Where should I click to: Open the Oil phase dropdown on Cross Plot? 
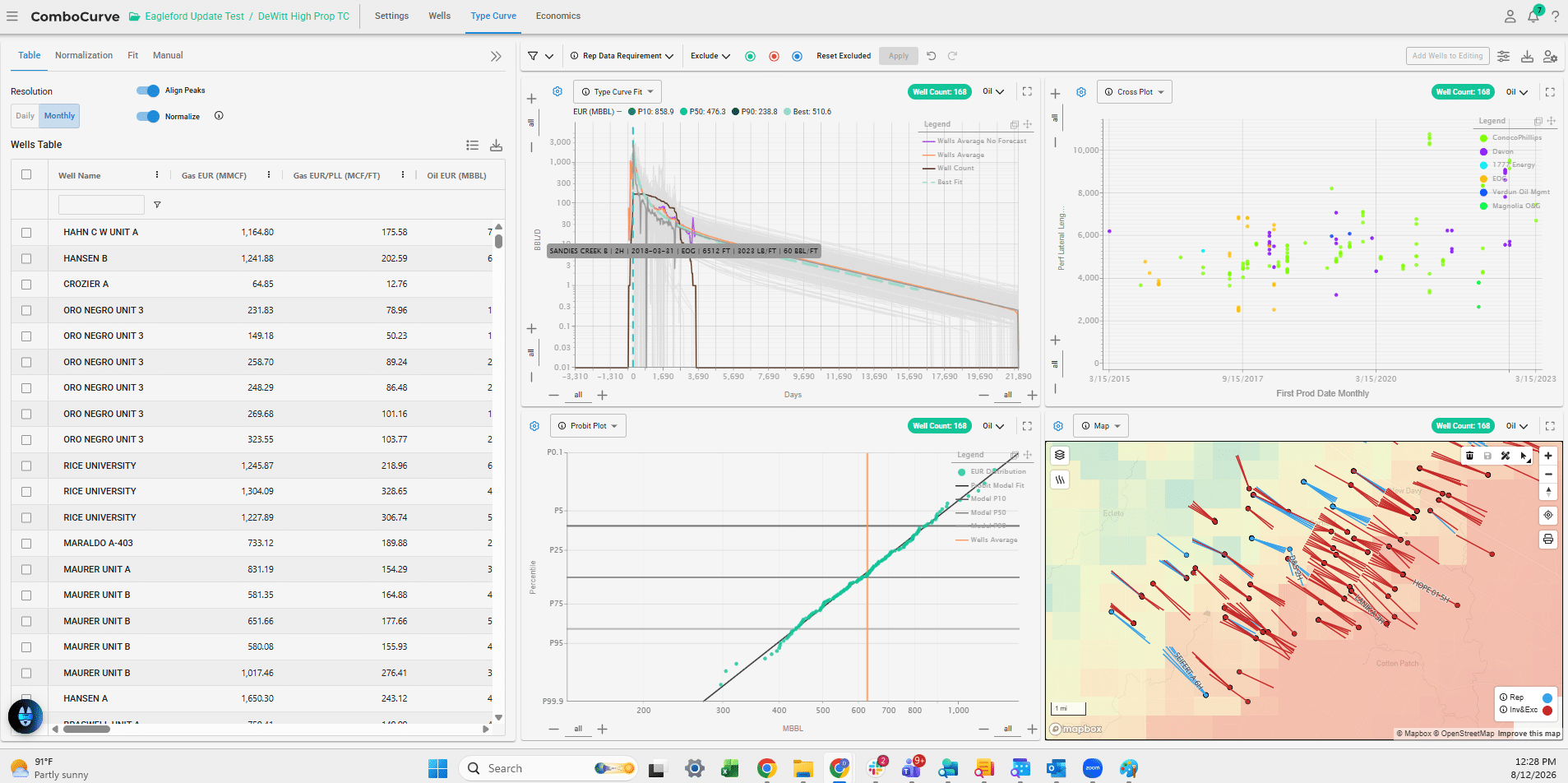coord(1517,92)
